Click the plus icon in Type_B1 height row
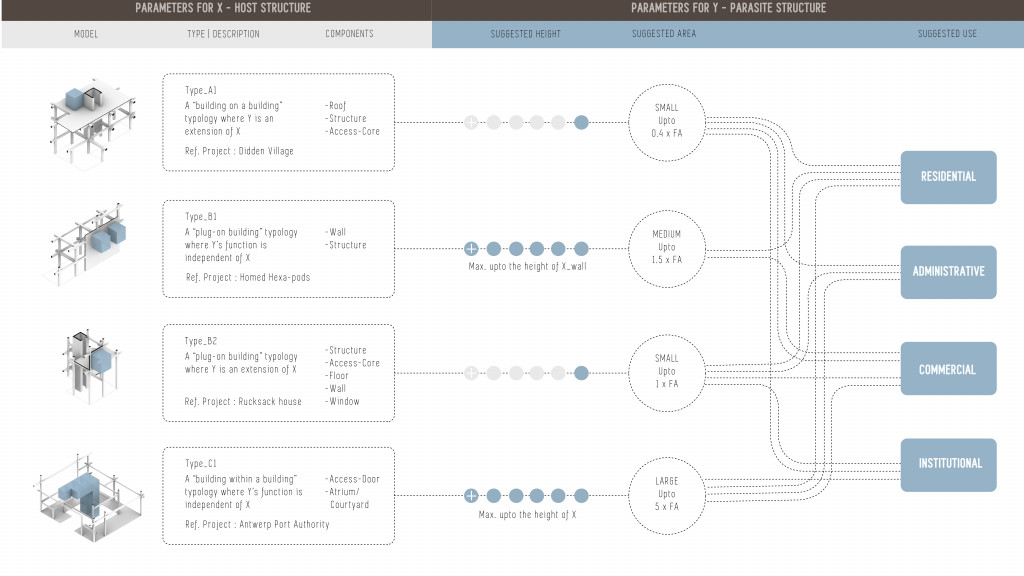This screenshot has height=576, width=1024. coord(471,248)
